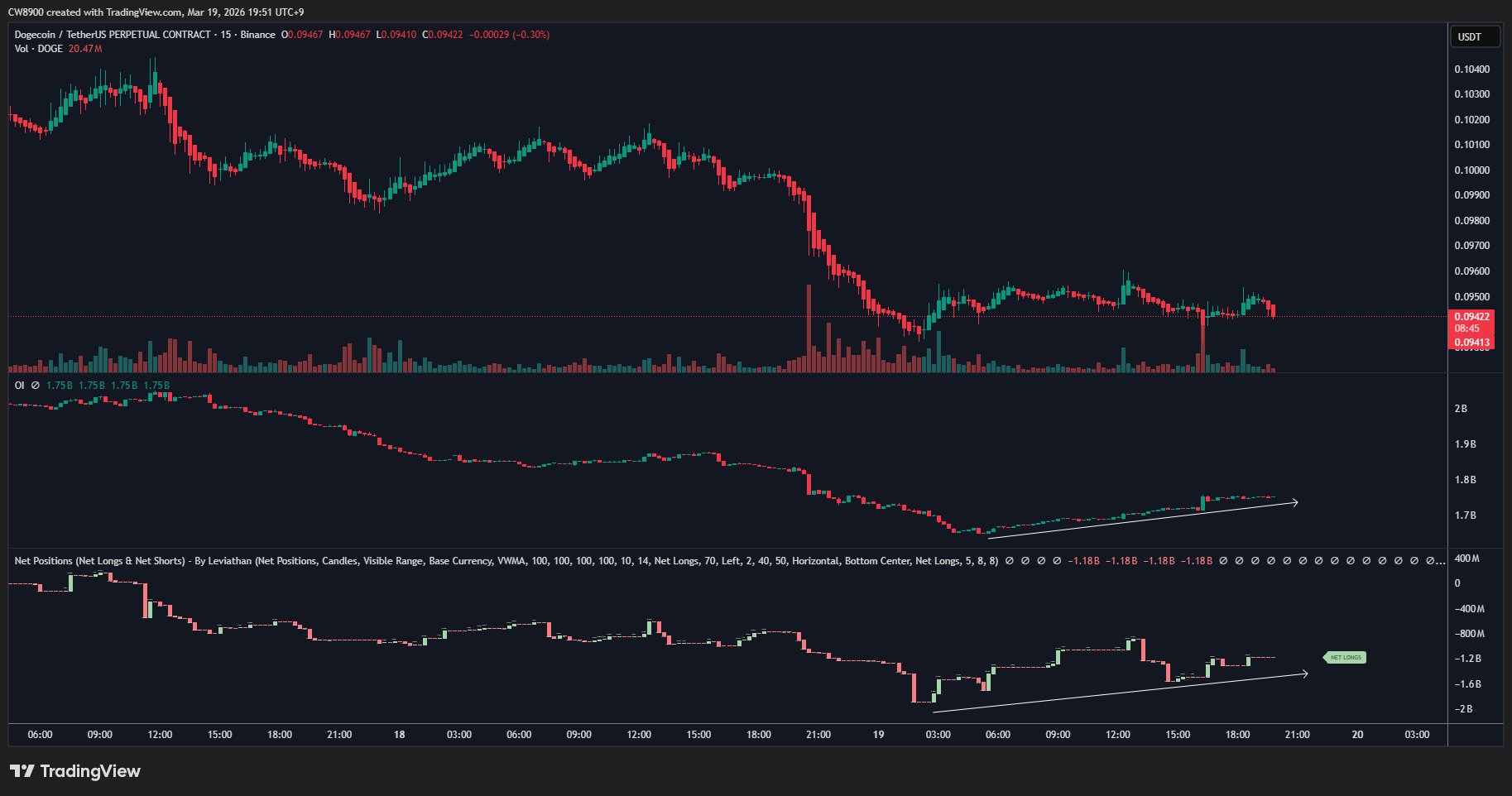Click the USDT currency button
Viewport: 1512px width, 796px height.
click(1475, 37)
